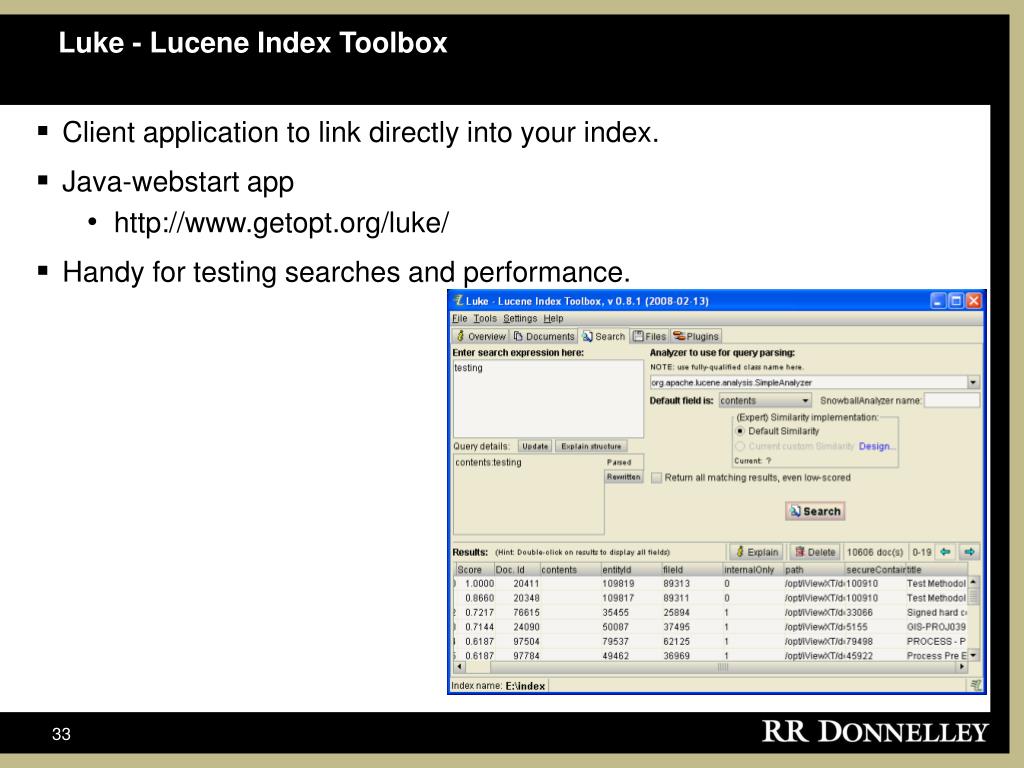This screenshot has height=768, width=1024.
Task: Switch to the Overview tab
Action: 481,336
